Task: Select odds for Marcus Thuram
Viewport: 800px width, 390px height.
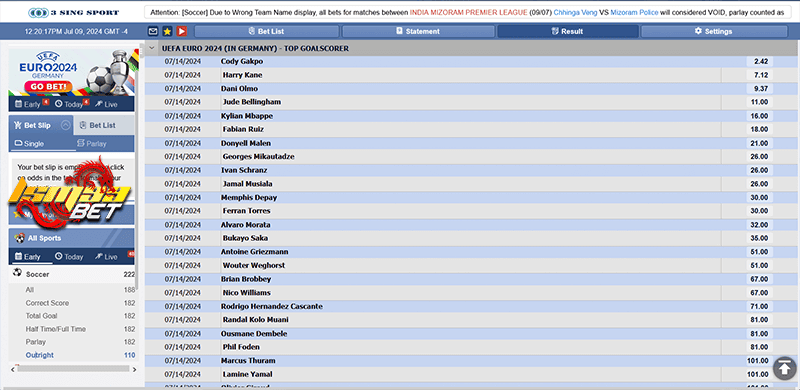Action: (x=761, y=361)
